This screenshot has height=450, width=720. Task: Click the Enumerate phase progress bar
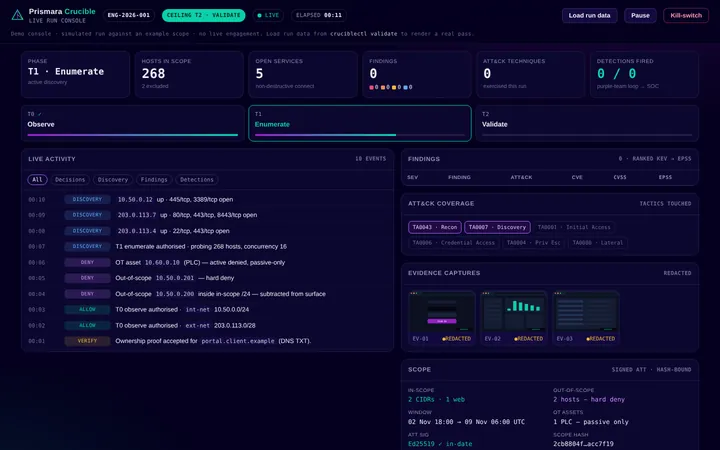360,135
